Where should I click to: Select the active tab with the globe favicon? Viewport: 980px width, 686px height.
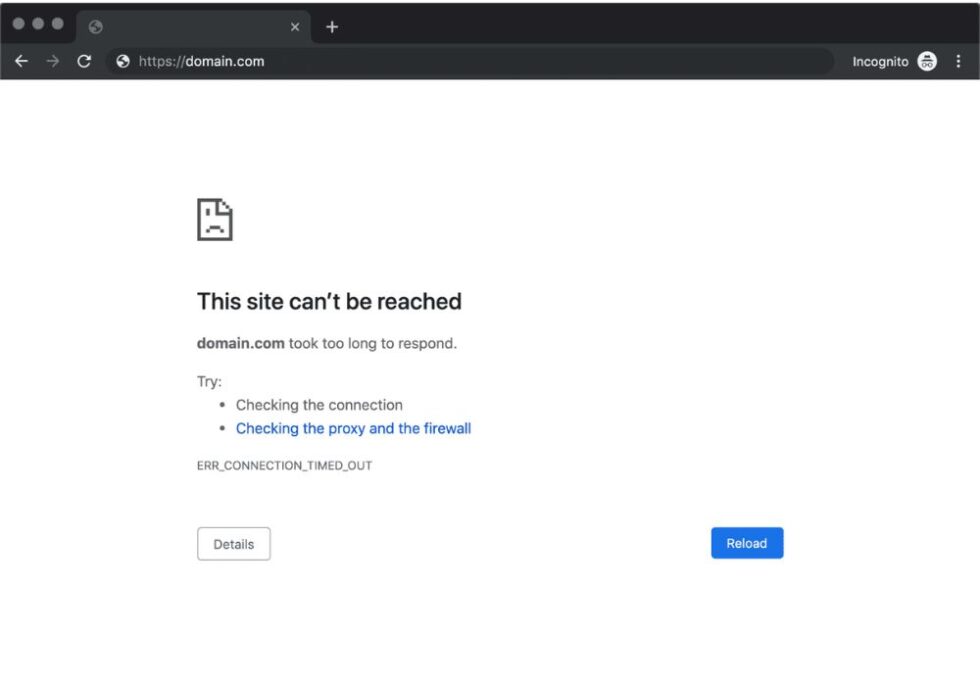pyautogui.click(x=180, y=27)
